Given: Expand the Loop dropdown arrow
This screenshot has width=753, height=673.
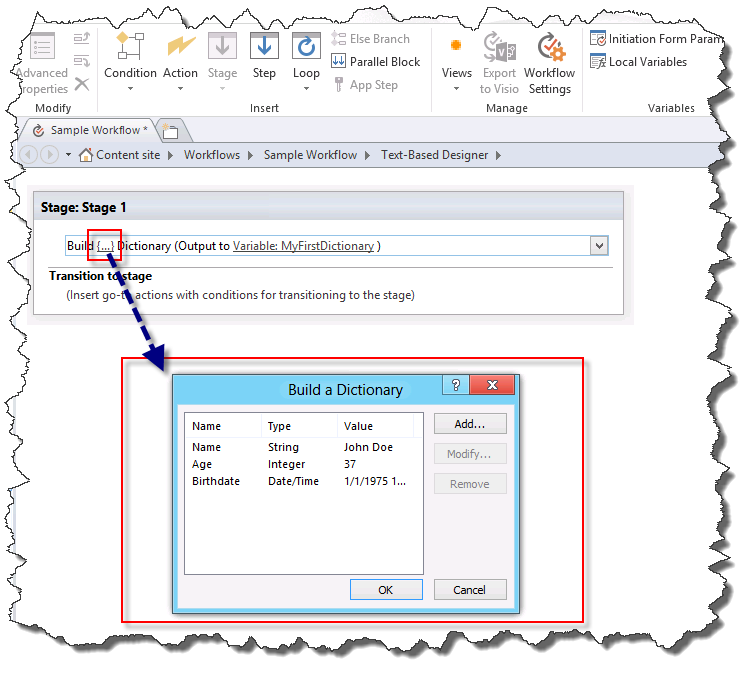Looking at the screenshot, I should (306, 88).
